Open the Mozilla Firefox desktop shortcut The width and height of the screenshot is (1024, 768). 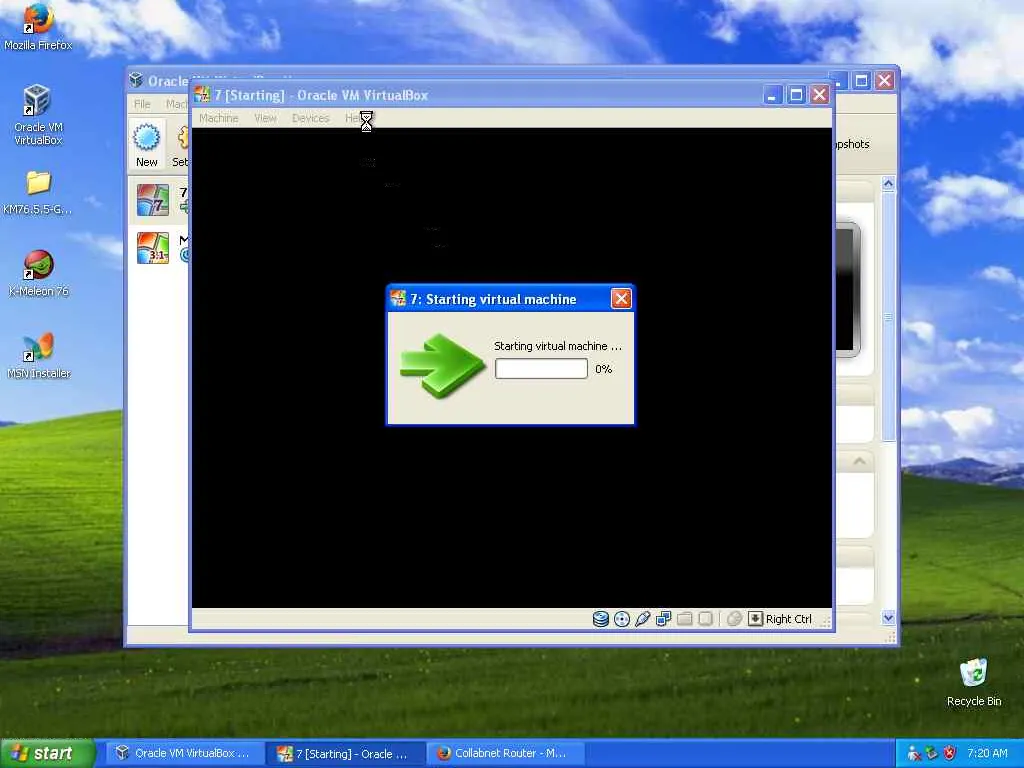[x=38, y=27]
